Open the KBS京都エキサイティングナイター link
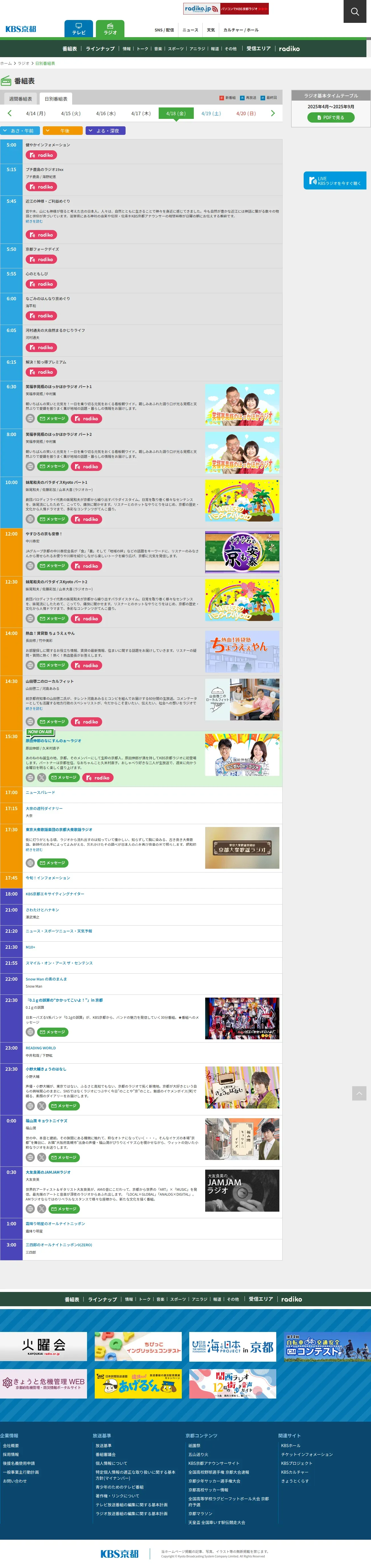The height and width of the screenshot is (1568, 371). (55, 894)
